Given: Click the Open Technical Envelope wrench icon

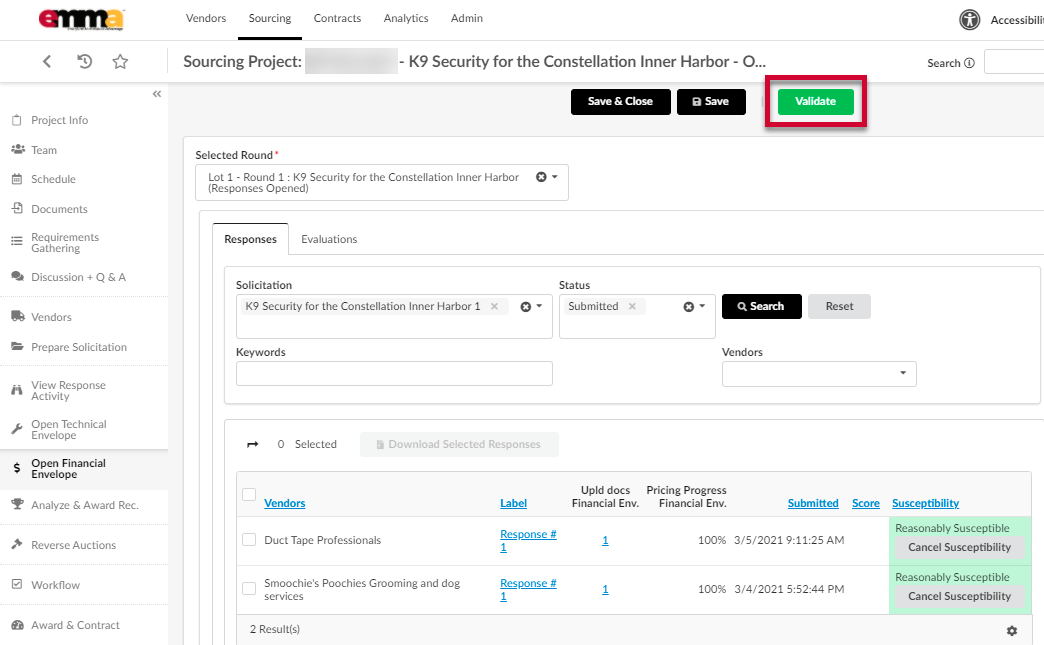Looking at the screenshot, I should point(17,429).
